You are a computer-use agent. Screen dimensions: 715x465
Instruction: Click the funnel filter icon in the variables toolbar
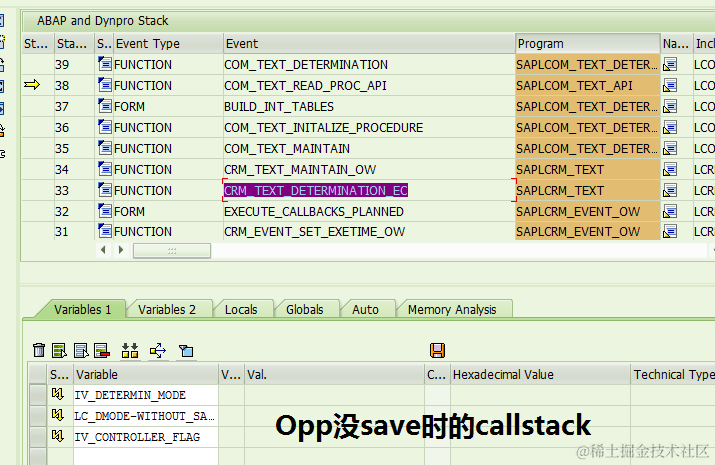pyautogui.click(x=186, y=350)
